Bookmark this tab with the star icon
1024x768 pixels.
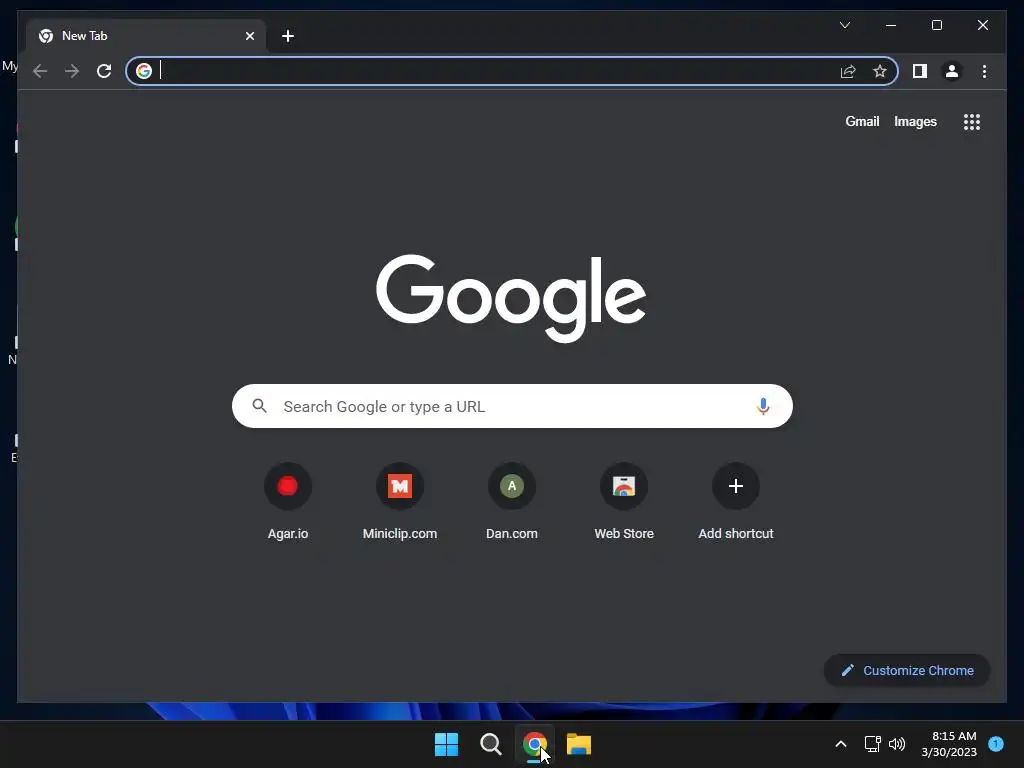click(880, 71)
